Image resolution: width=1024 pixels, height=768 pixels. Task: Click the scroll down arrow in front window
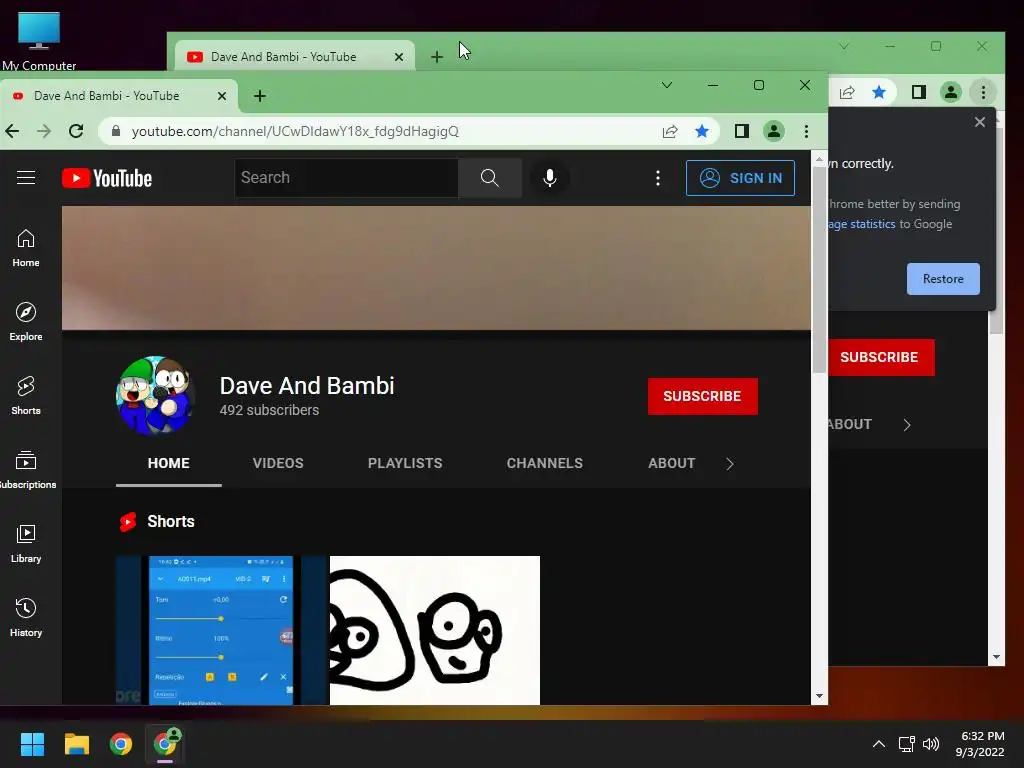pos(819,696)
